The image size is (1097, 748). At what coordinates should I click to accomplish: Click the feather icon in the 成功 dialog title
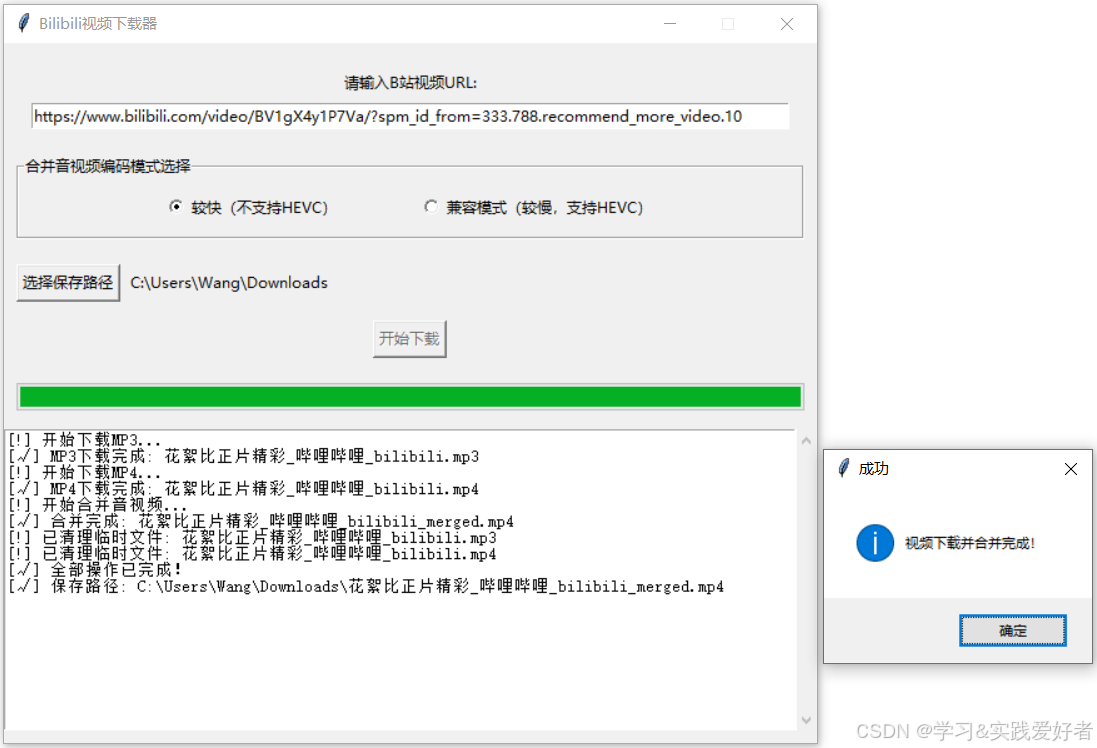(x=844, y=468)
